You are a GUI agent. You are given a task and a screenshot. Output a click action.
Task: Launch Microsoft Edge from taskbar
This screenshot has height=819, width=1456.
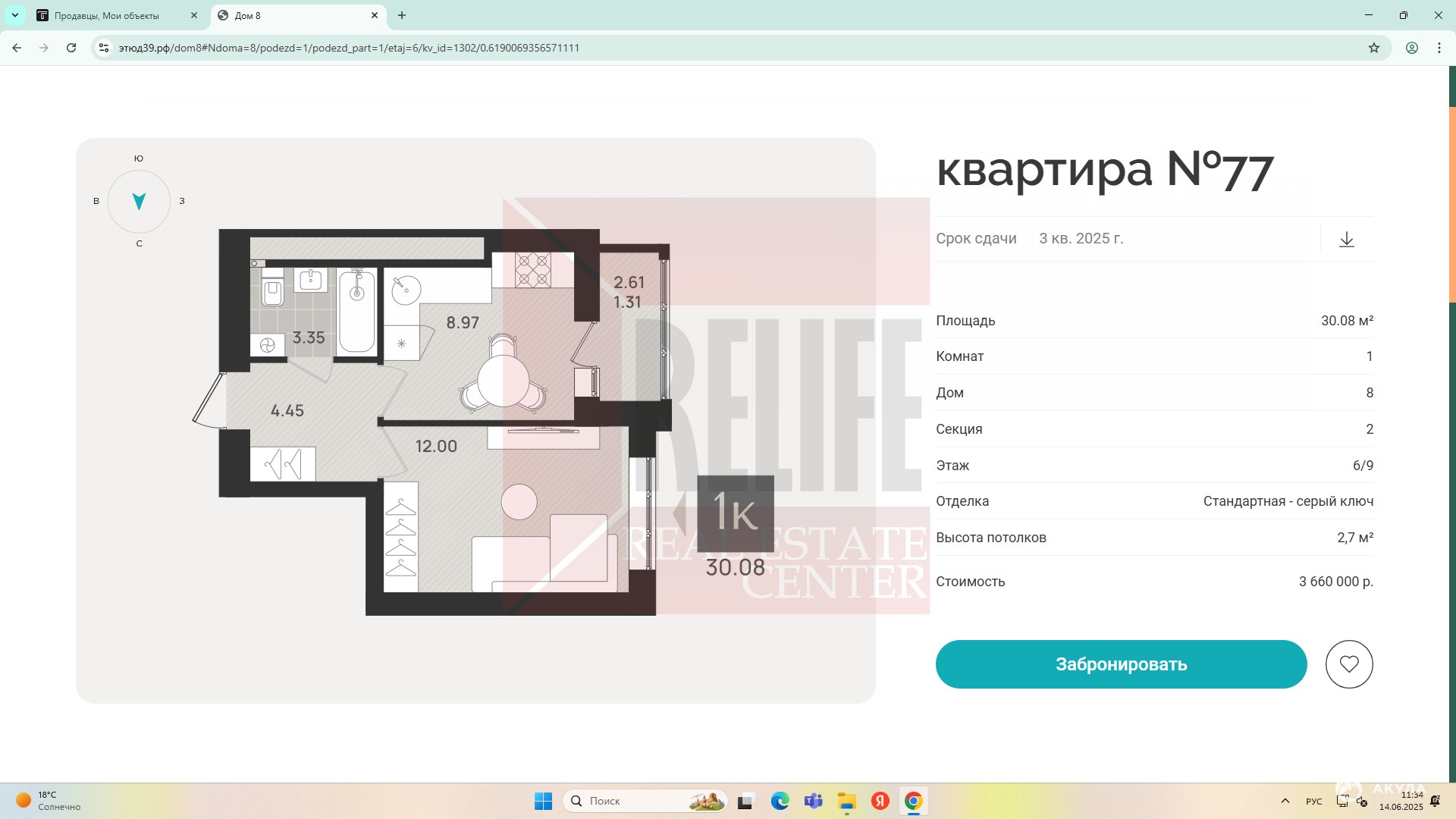pyautogui.click(x=780, y=801)
